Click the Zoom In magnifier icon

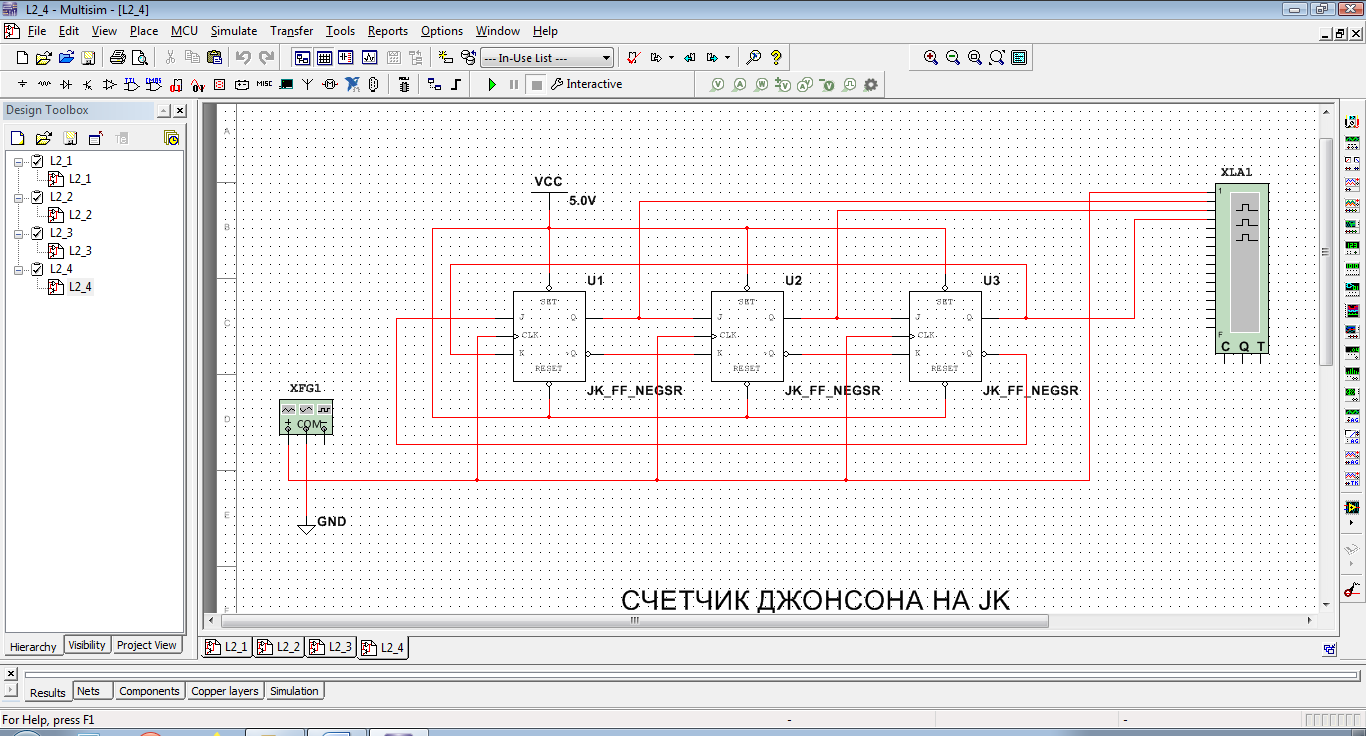pyautogui.click(x=931, y=58)
